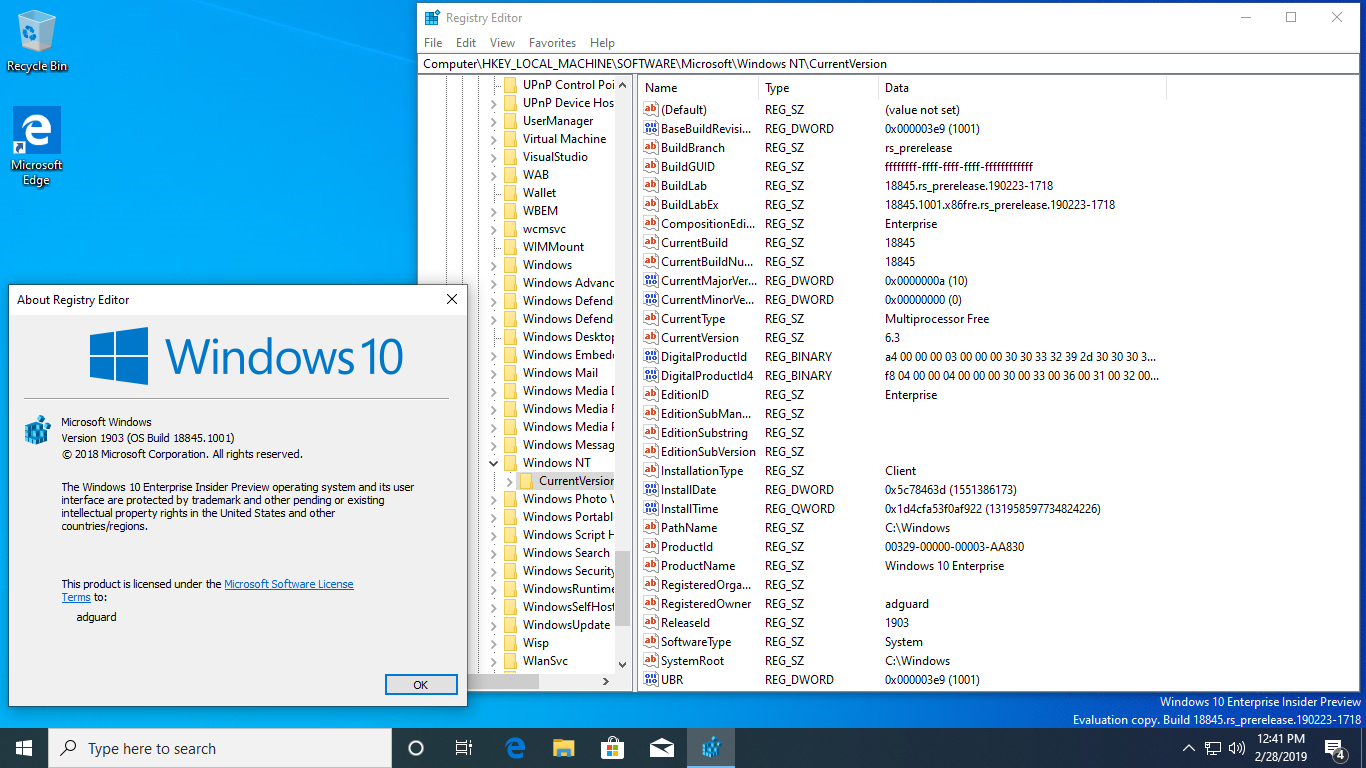Click the Registry Editor title bar icon
The image size is (1366, 768).
click(432, 18)
